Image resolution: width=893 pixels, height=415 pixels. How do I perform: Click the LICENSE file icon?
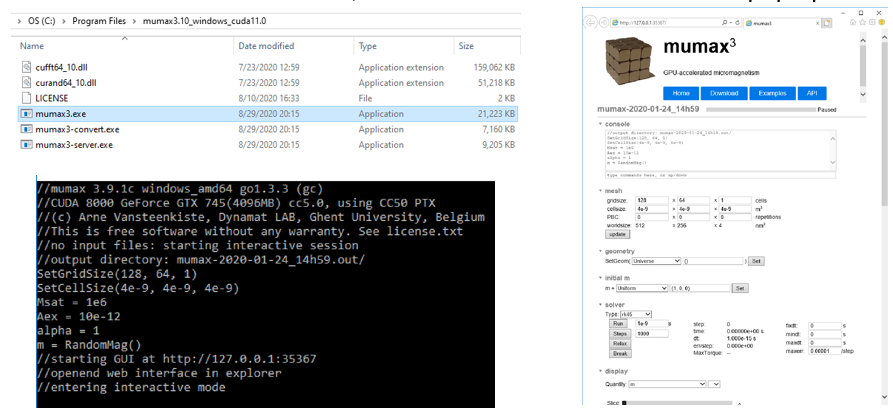coord(27,98)
